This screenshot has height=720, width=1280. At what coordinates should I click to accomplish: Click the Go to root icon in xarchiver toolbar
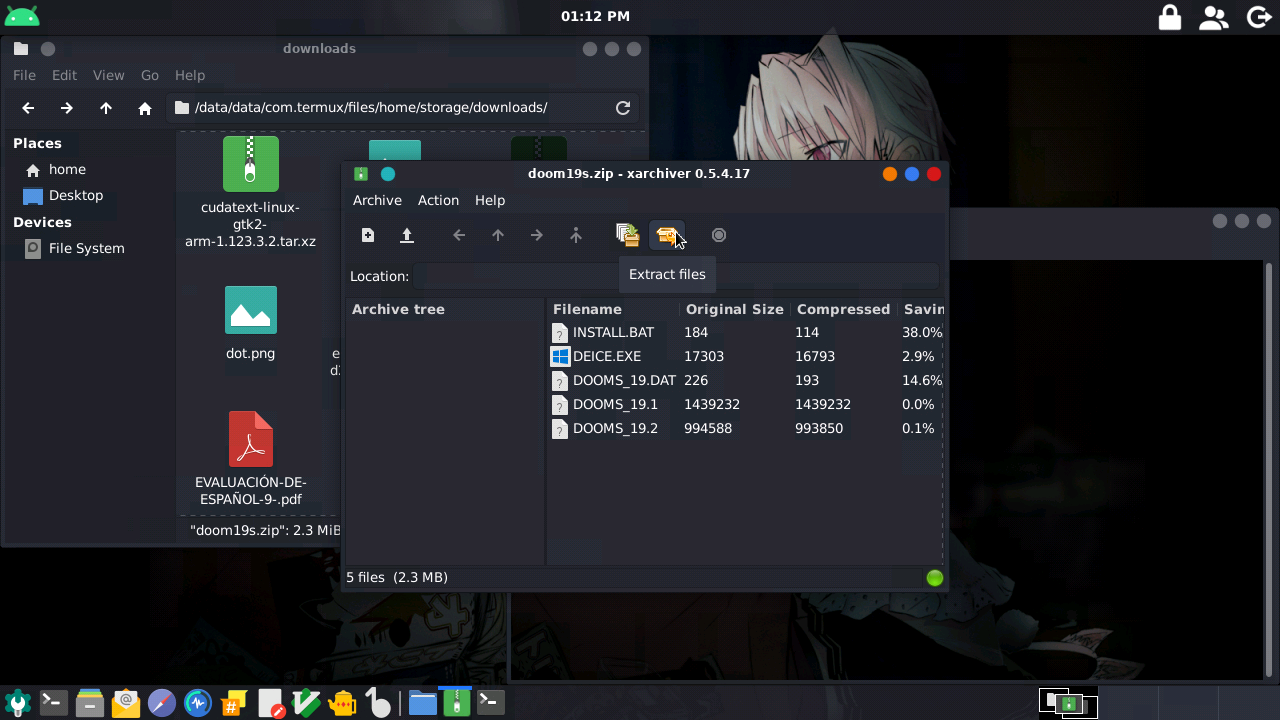(576, 235)
